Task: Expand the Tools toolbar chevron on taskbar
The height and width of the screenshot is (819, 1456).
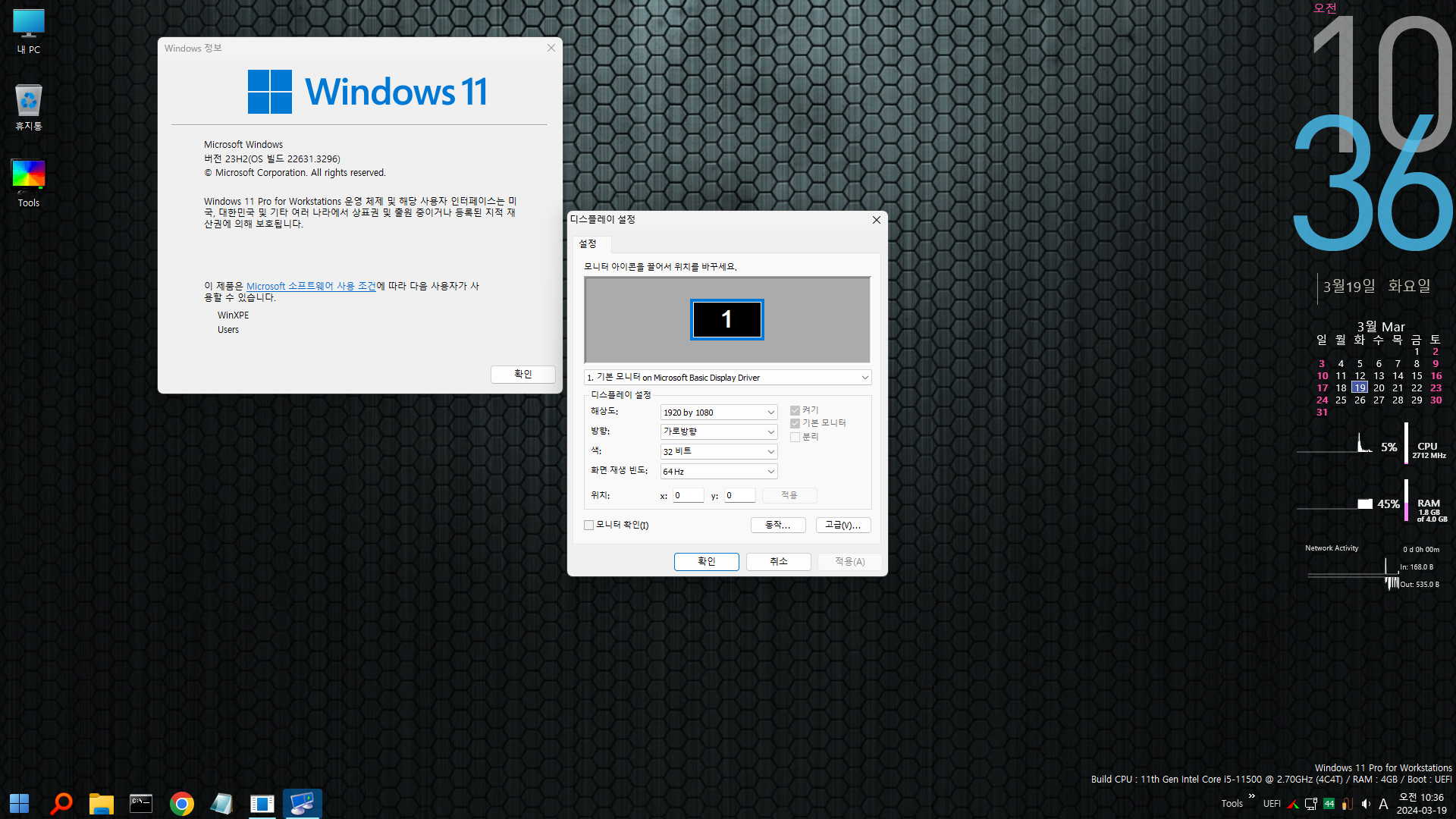Action: 1252,795
